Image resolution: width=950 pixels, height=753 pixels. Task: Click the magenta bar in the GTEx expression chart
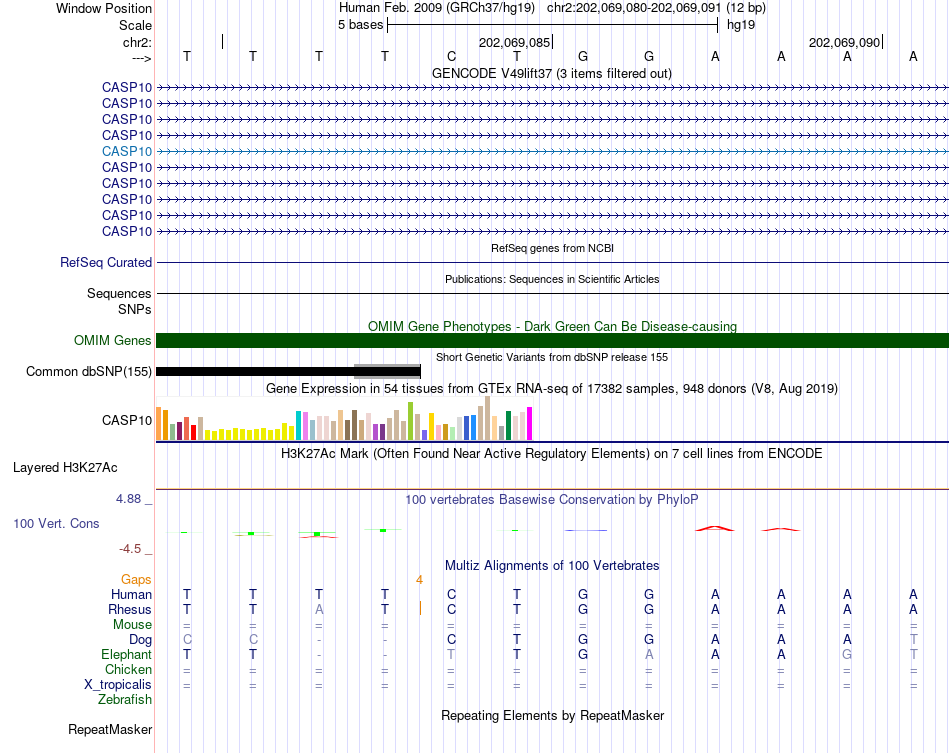(x=530, y=423)
